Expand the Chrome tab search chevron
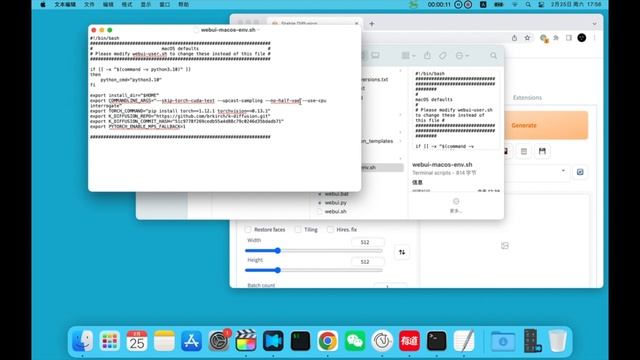The height and width of the screenshot is (360, 640). [594, 24]
